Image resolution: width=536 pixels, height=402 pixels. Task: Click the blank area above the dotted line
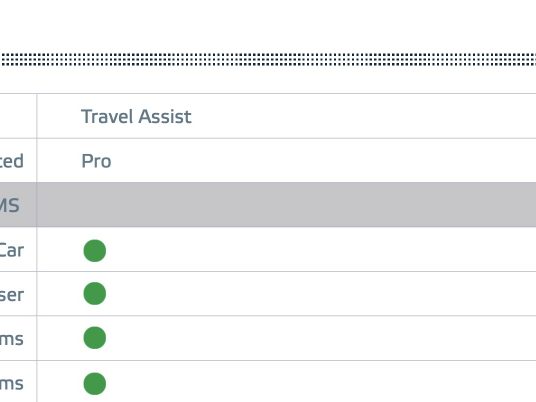pos(268,26)
